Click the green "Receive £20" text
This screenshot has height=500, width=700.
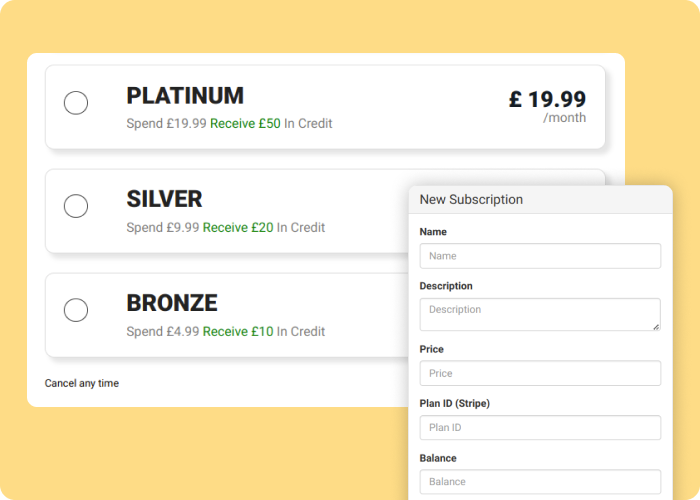(238, 228)
